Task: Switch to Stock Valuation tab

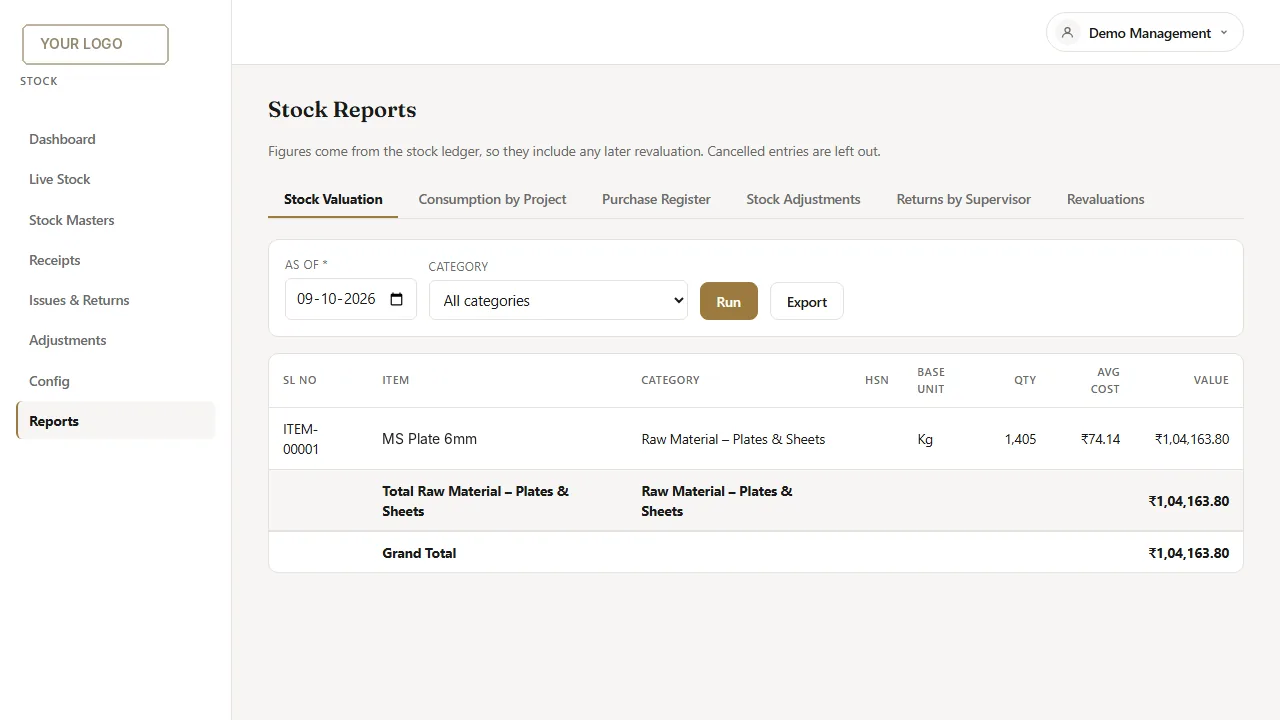Action: click(333, 199)
